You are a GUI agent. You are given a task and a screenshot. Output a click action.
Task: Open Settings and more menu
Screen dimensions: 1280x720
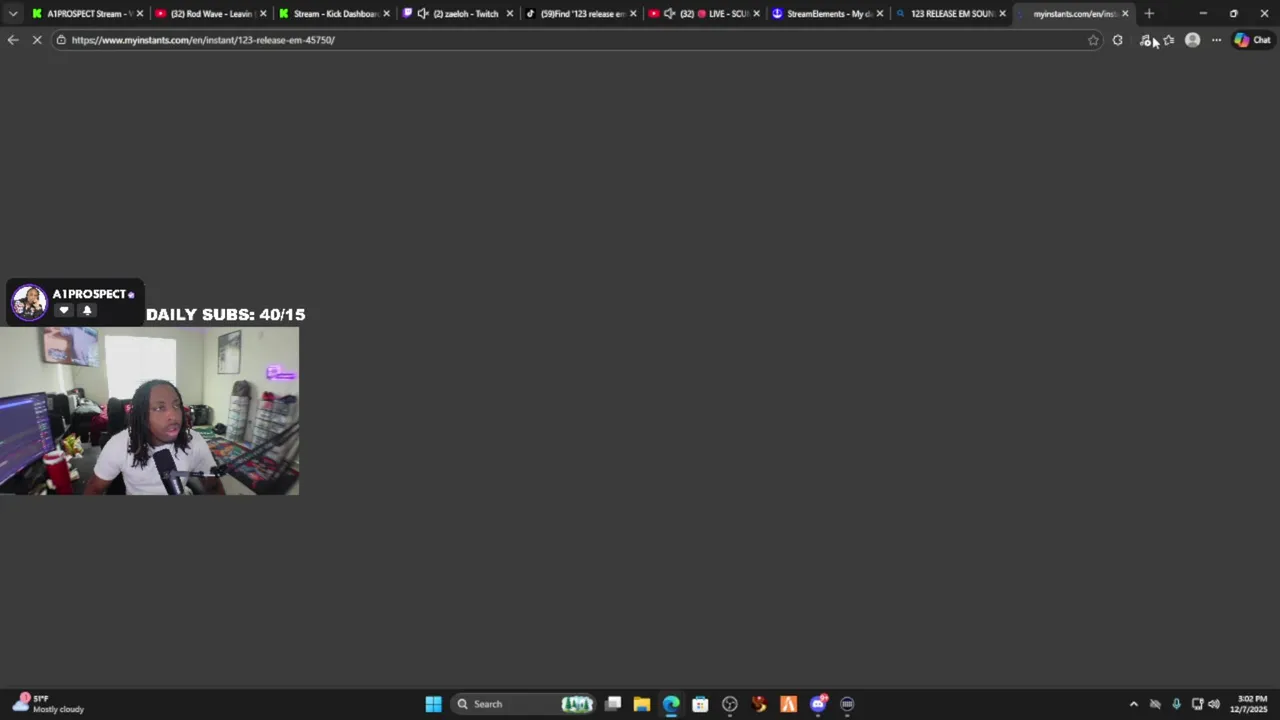(x=1216, y=40)
